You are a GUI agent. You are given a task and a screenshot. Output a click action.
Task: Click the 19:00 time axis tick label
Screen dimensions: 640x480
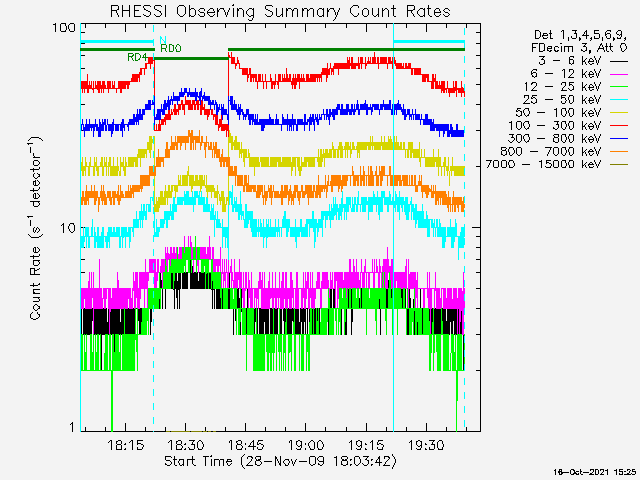306,445
